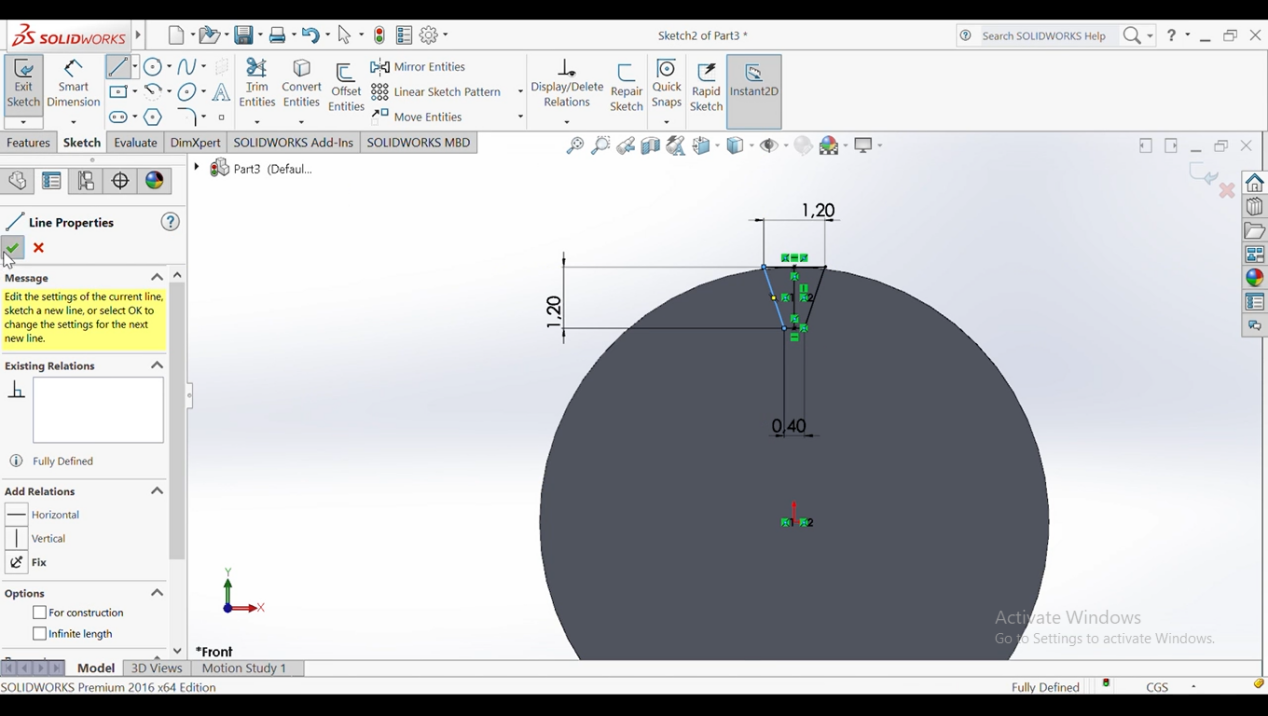Click the Exit Sketch icon
Image resolution: width=1268 pixels, height=716 pixels.
click(x=23, y=85)
